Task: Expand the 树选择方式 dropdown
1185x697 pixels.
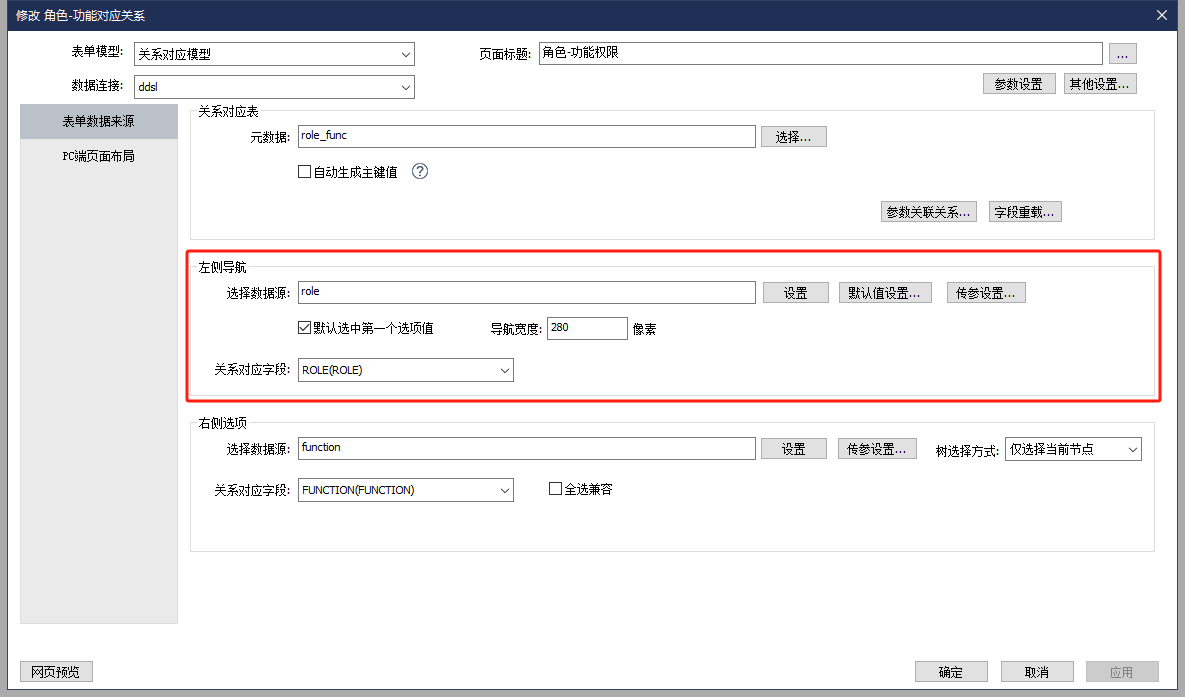Action: 1073,450
